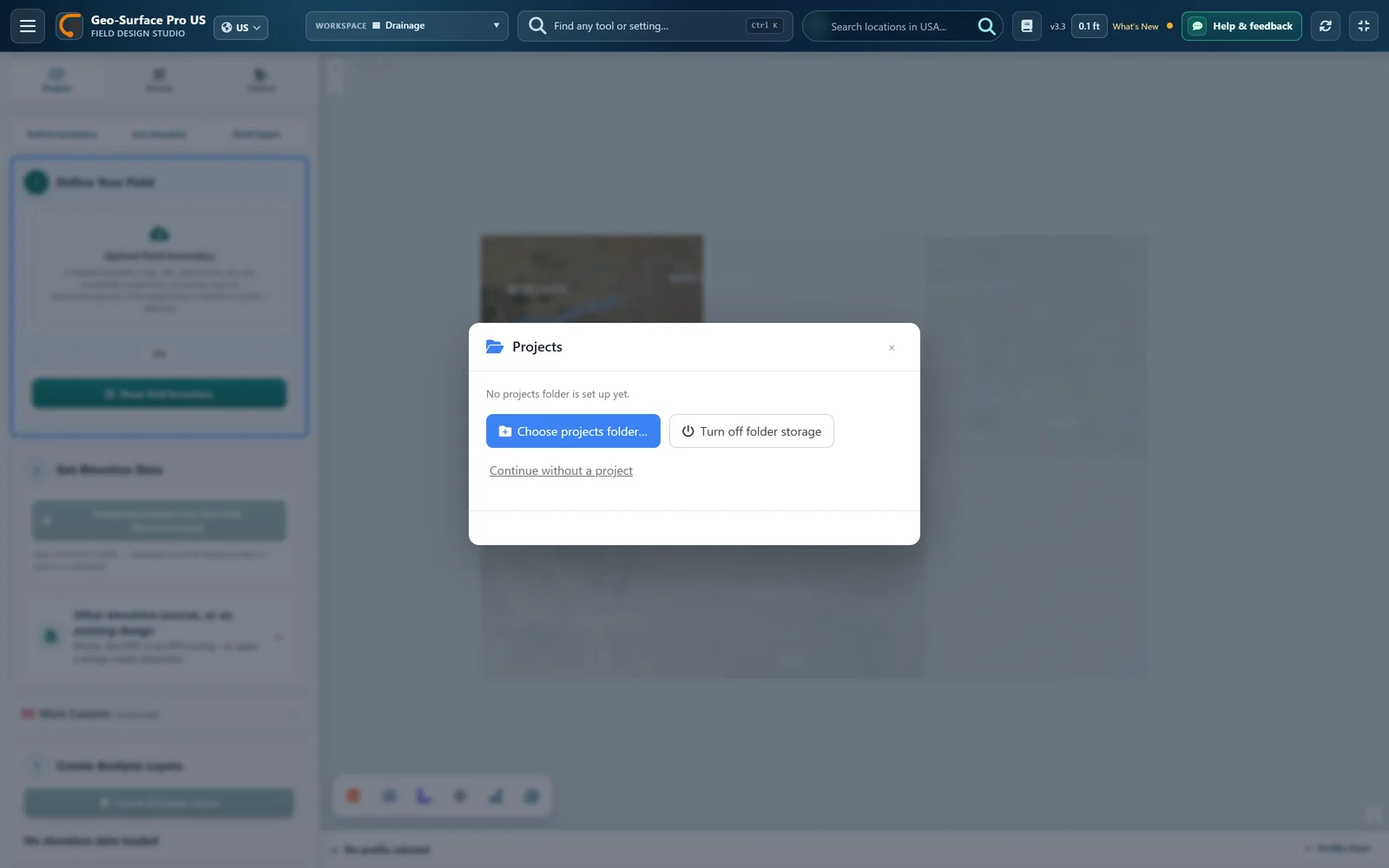
Task: Close the Projects dialog
Action: pyautogui.click(x=892, y=348)
